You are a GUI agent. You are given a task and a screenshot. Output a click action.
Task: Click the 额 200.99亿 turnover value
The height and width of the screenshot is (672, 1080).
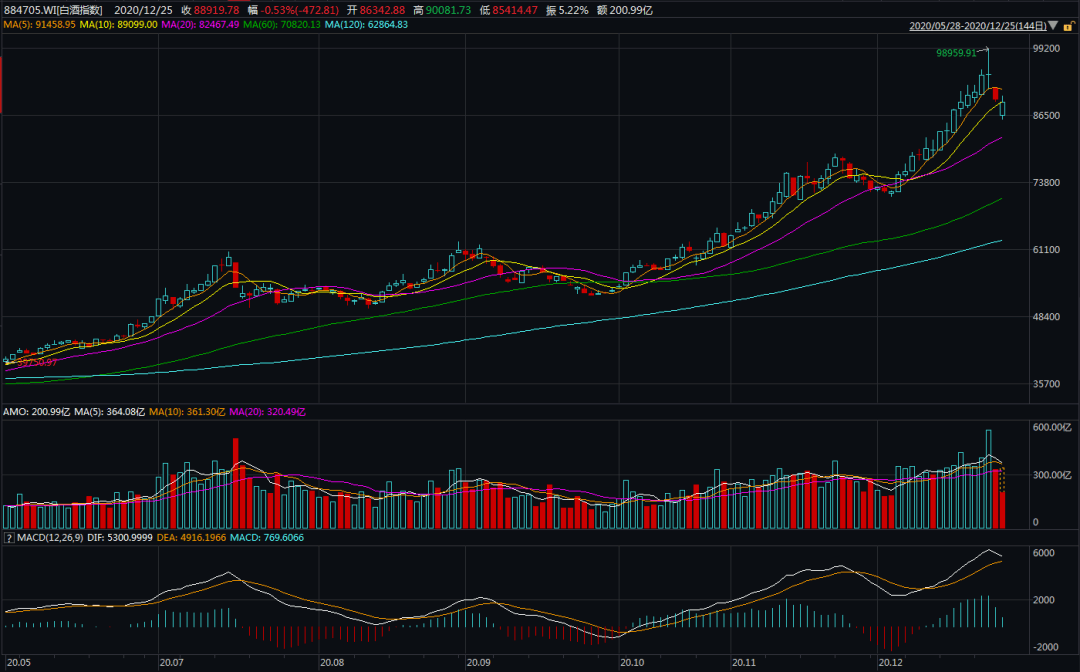(624, 10)
